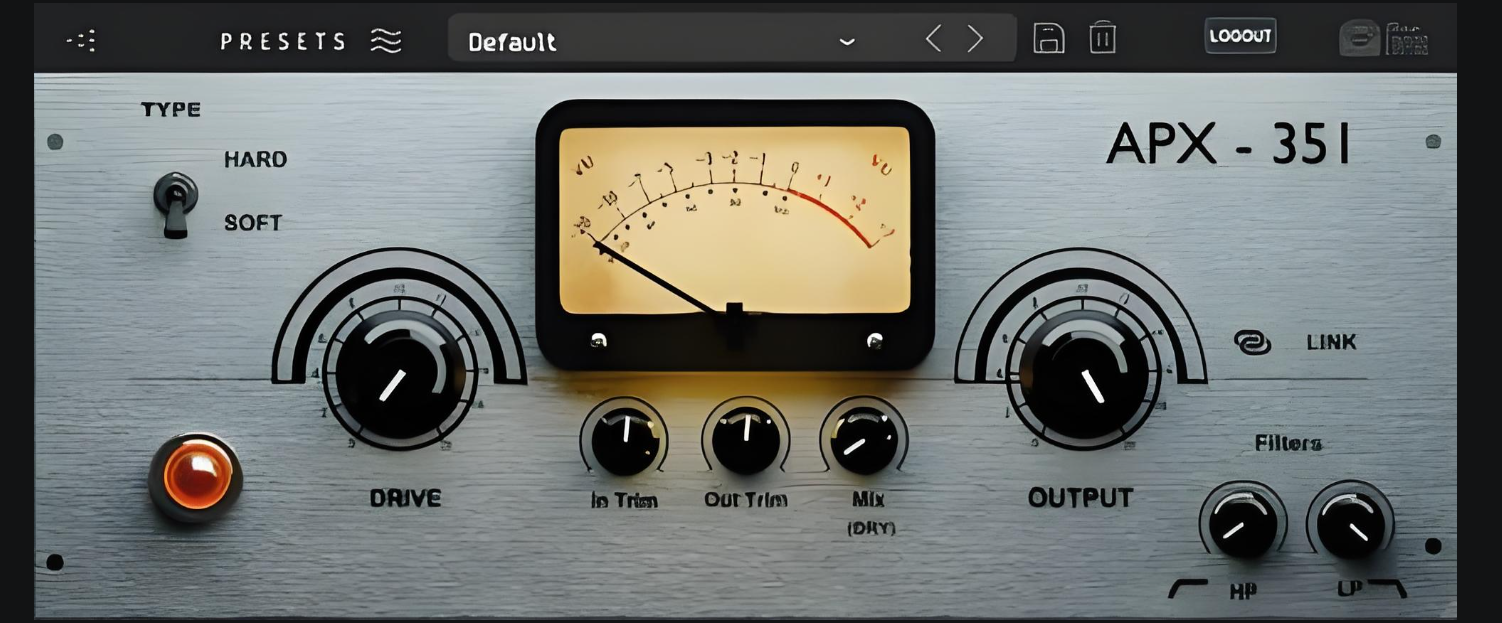Image resolution: width=1502 pixels, height=623 pixels.
Task: Enable LINK between drive and output
Action: [1330, 342]
